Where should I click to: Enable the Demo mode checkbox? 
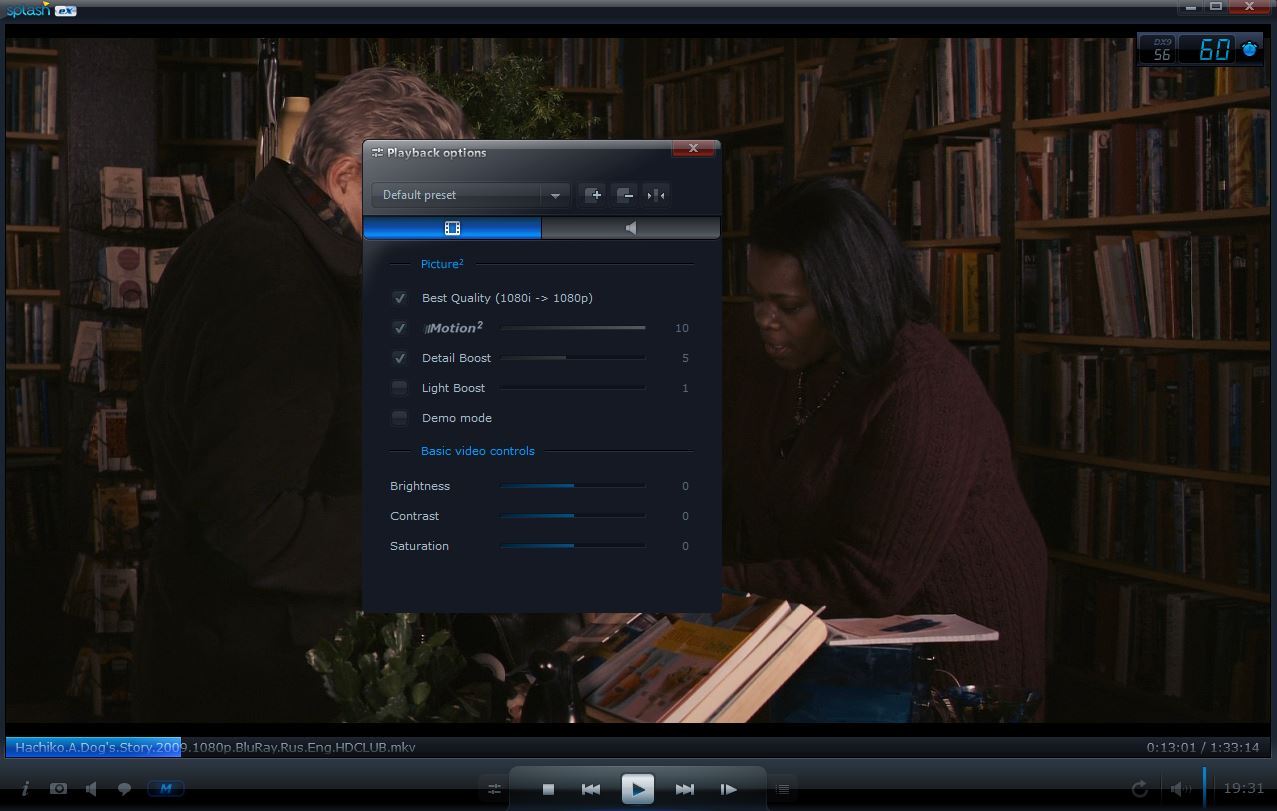coord(400,418)
